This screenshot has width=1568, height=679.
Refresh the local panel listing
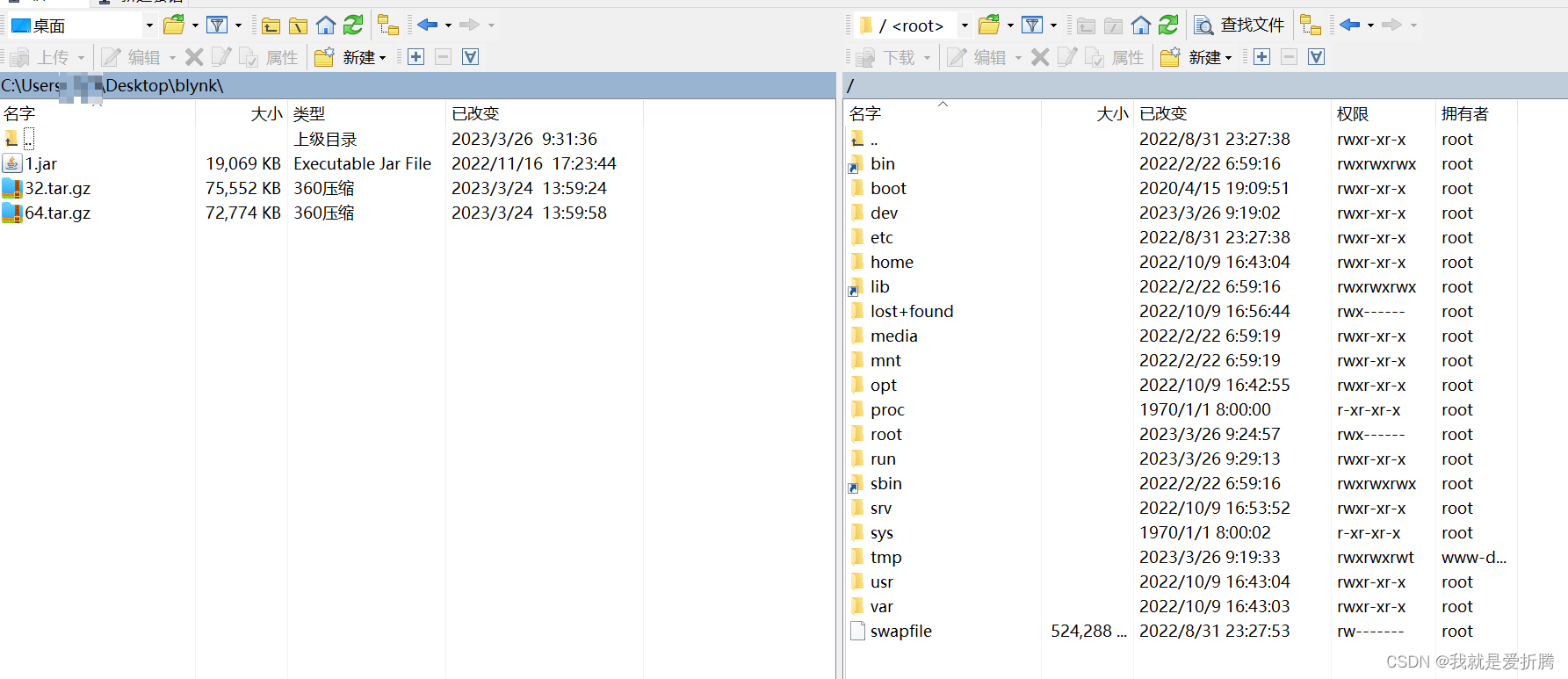[353, 25]
